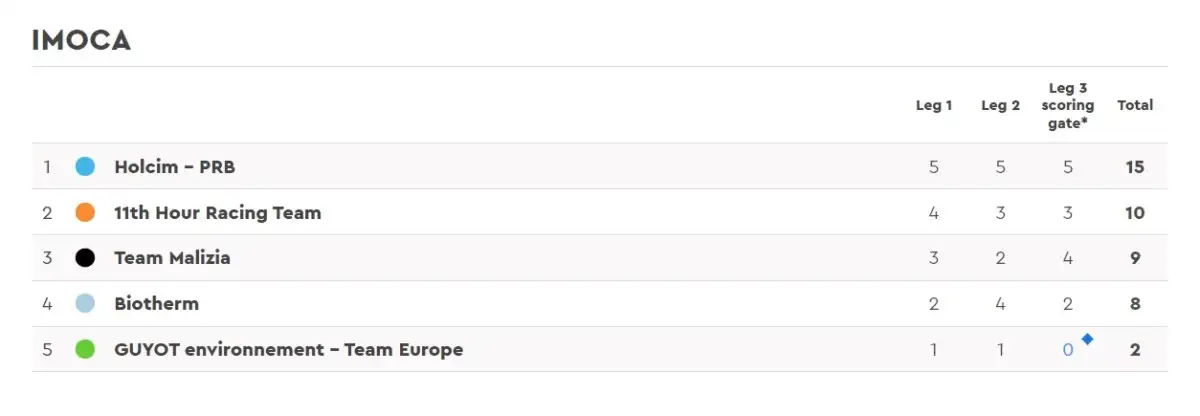Select the Team Malizia row name
This screenshot has width=1200, height=416.
(x=172, y=258)
